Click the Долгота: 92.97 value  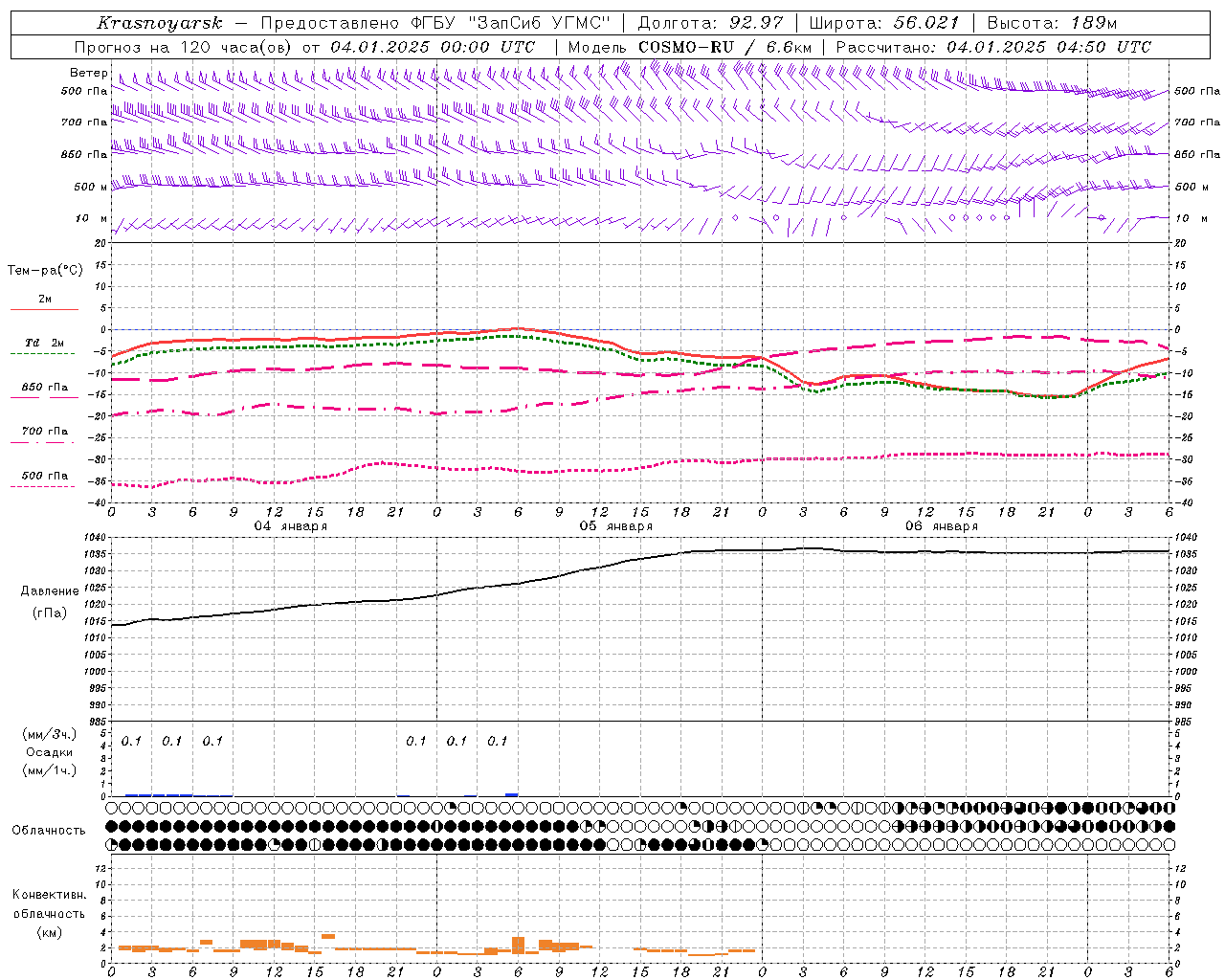pos(710,23)
